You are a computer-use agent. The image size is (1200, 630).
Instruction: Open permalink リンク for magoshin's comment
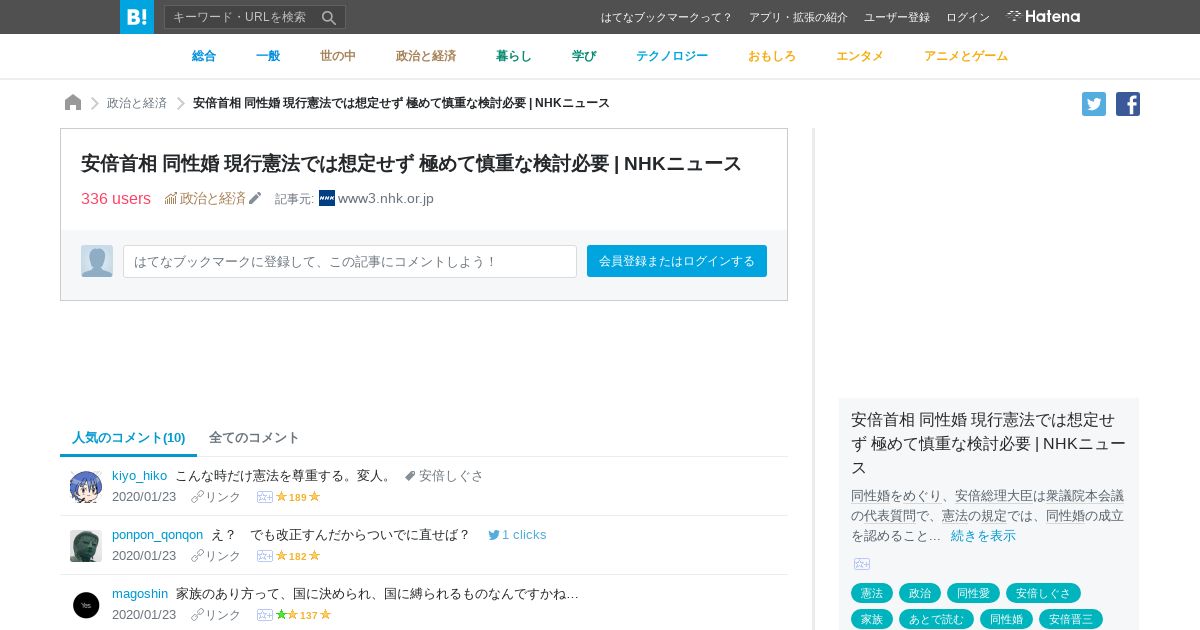(216, 615)
